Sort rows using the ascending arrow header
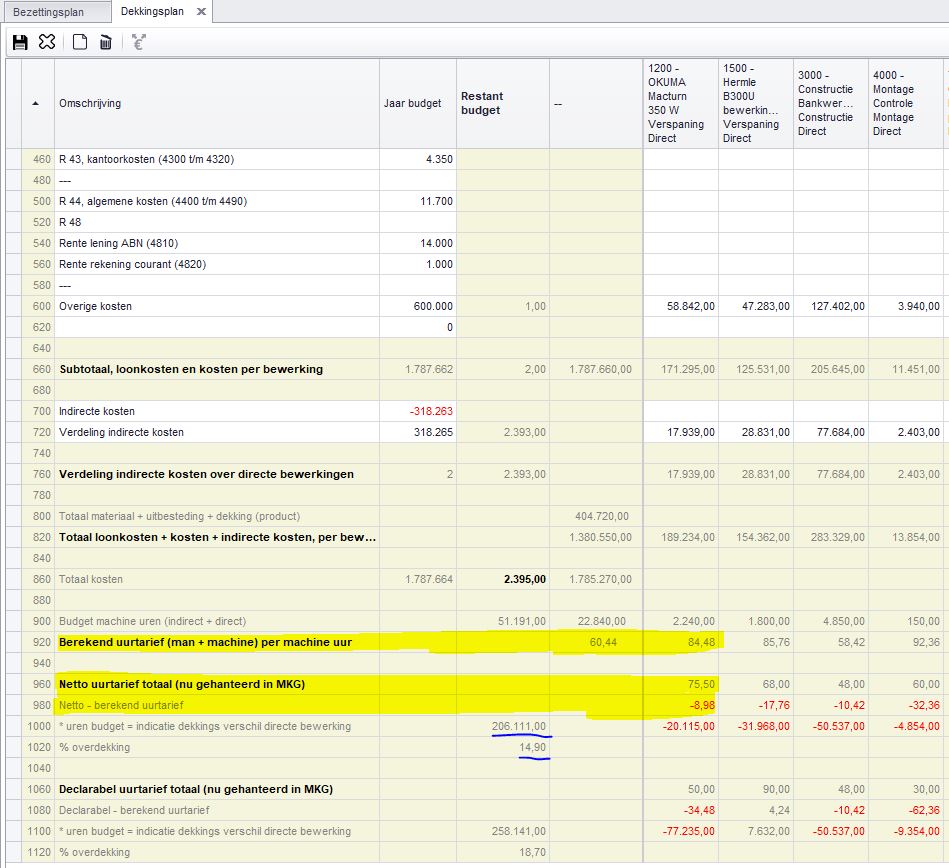Viewport: 949px width, 868px height. pos(36,104)
